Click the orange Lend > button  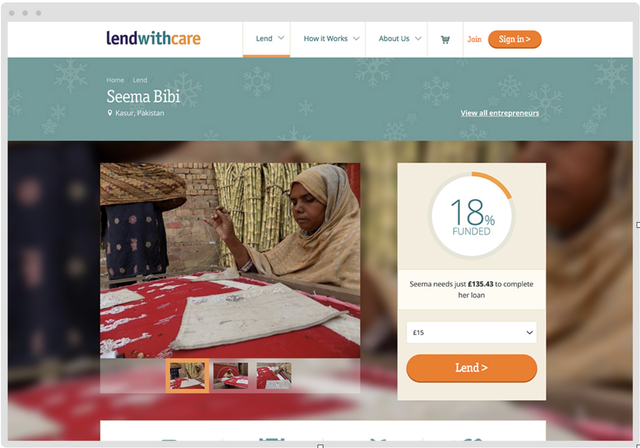471,368
